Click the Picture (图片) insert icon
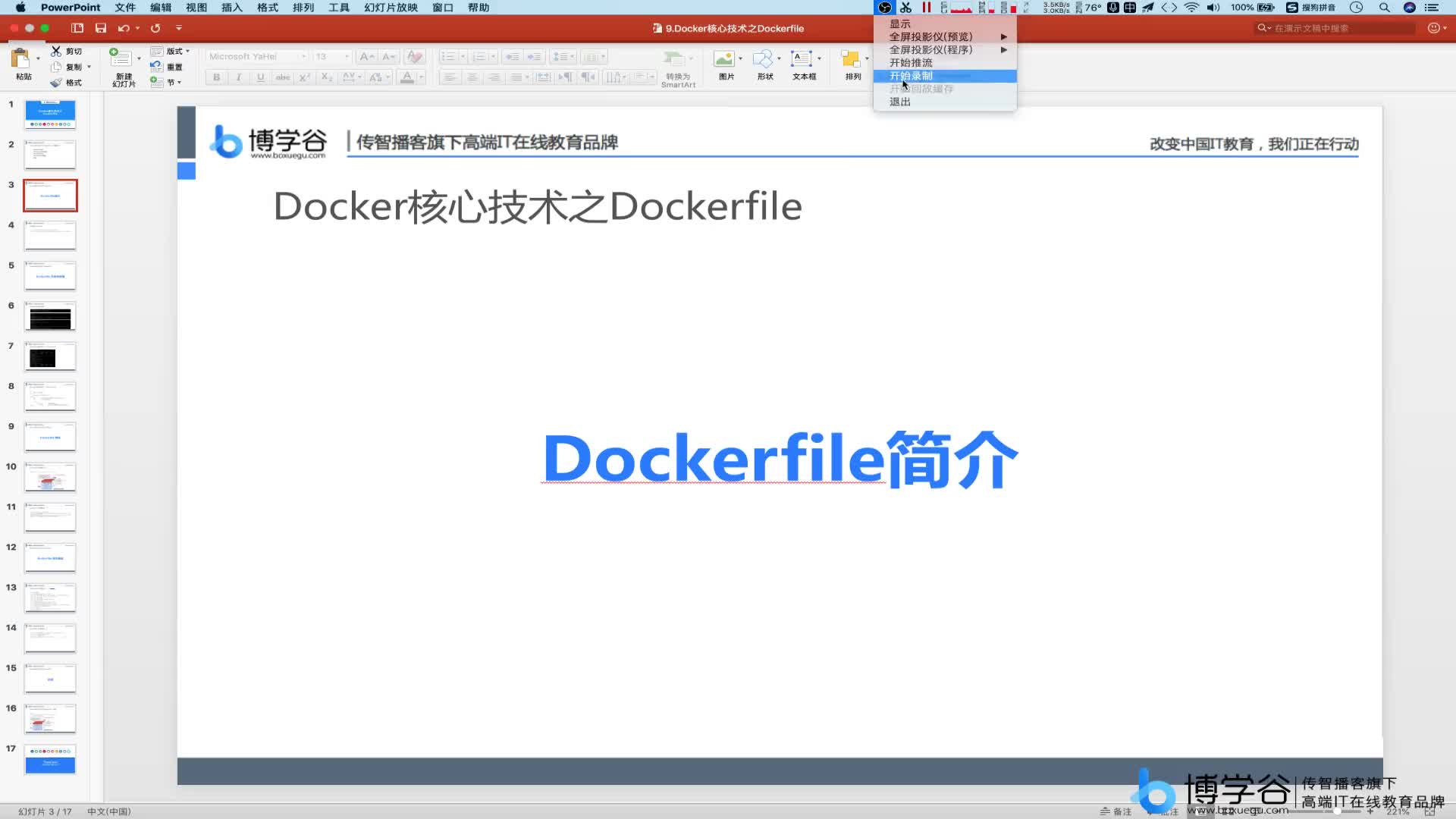Viewport: 1456px width, 819px height. coord(724,59)
